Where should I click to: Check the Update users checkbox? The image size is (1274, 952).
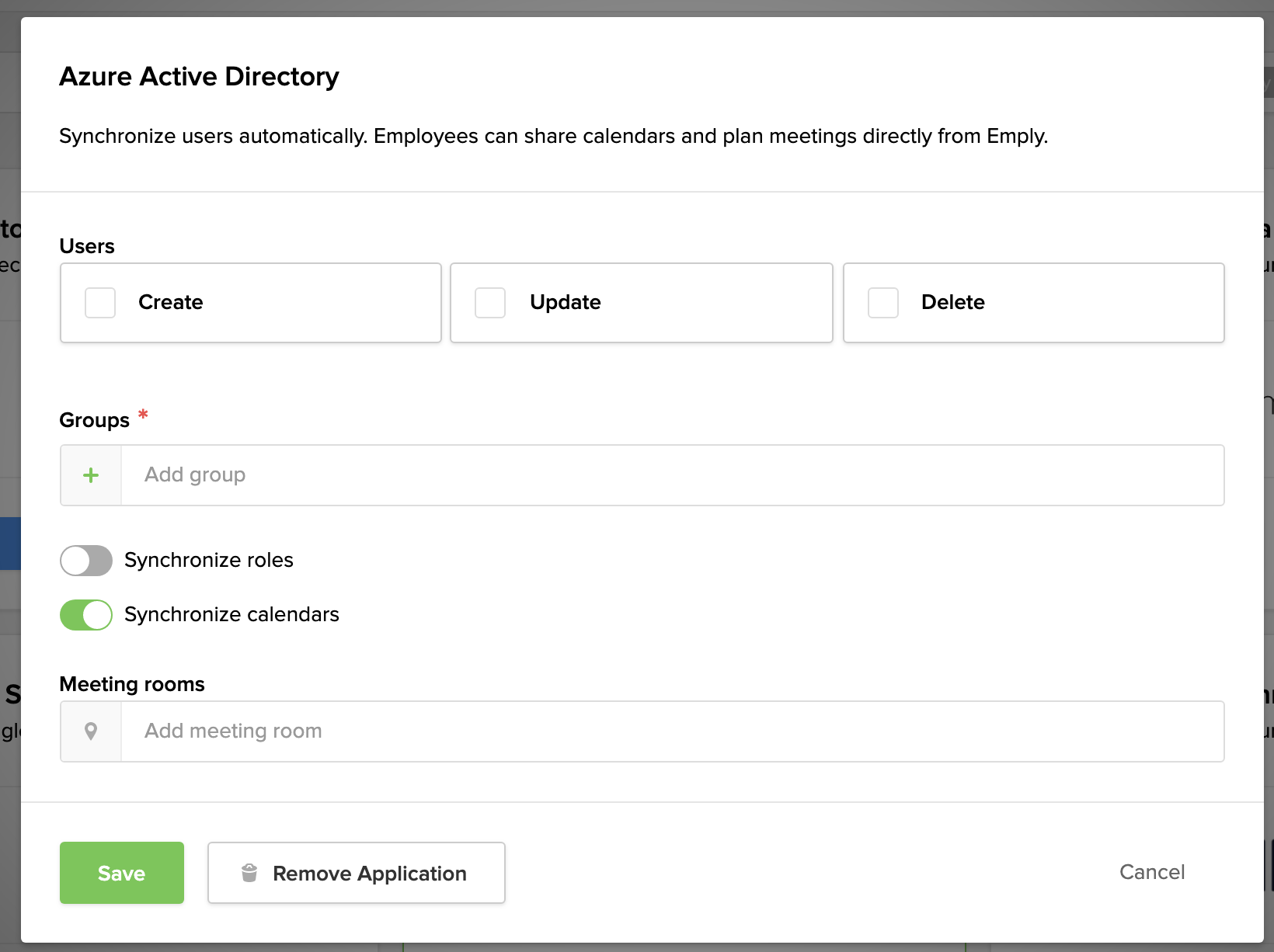tap(490, 303)
